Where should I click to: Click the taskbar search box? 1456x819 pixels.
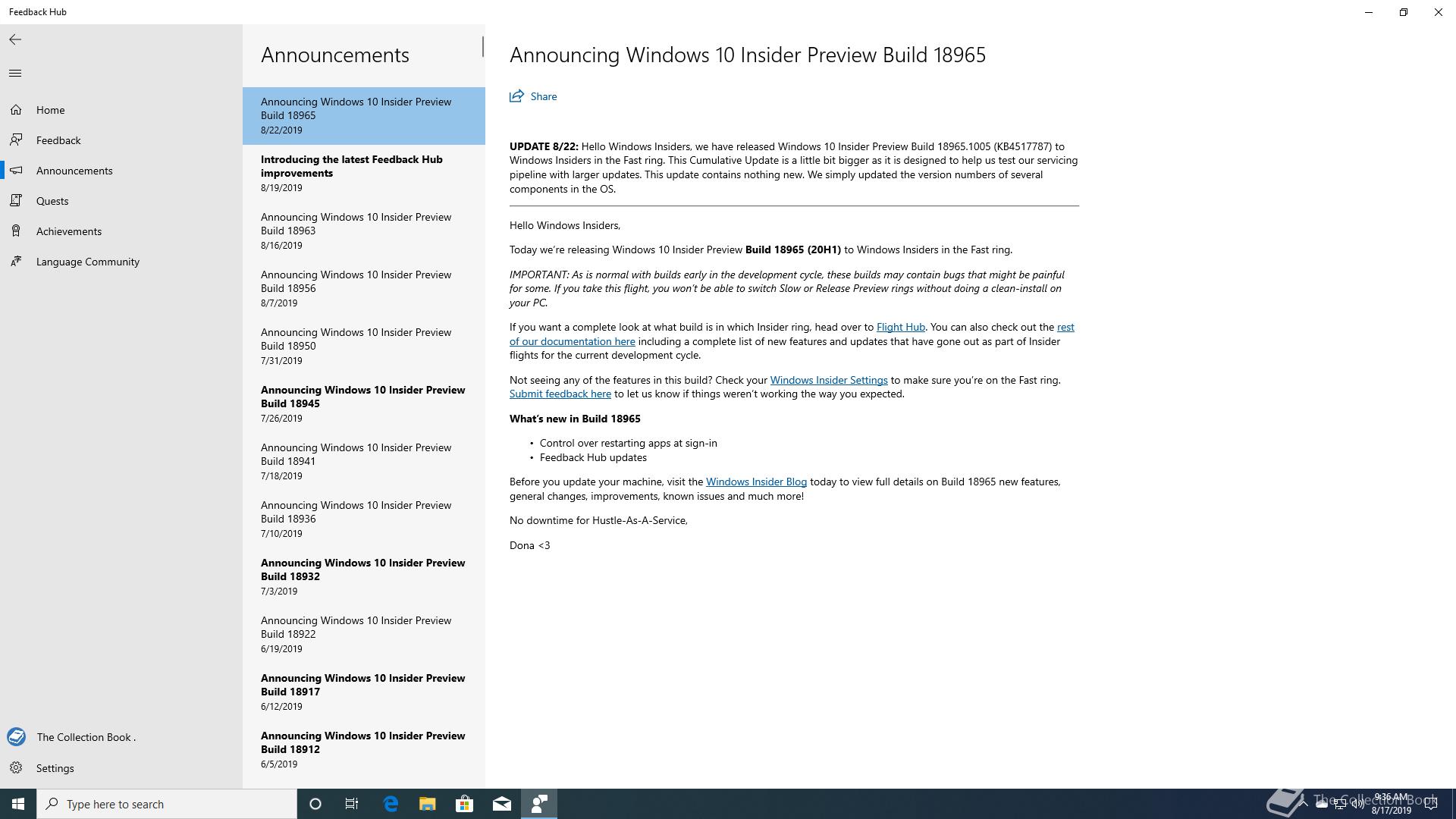click(x=167, y=804)
